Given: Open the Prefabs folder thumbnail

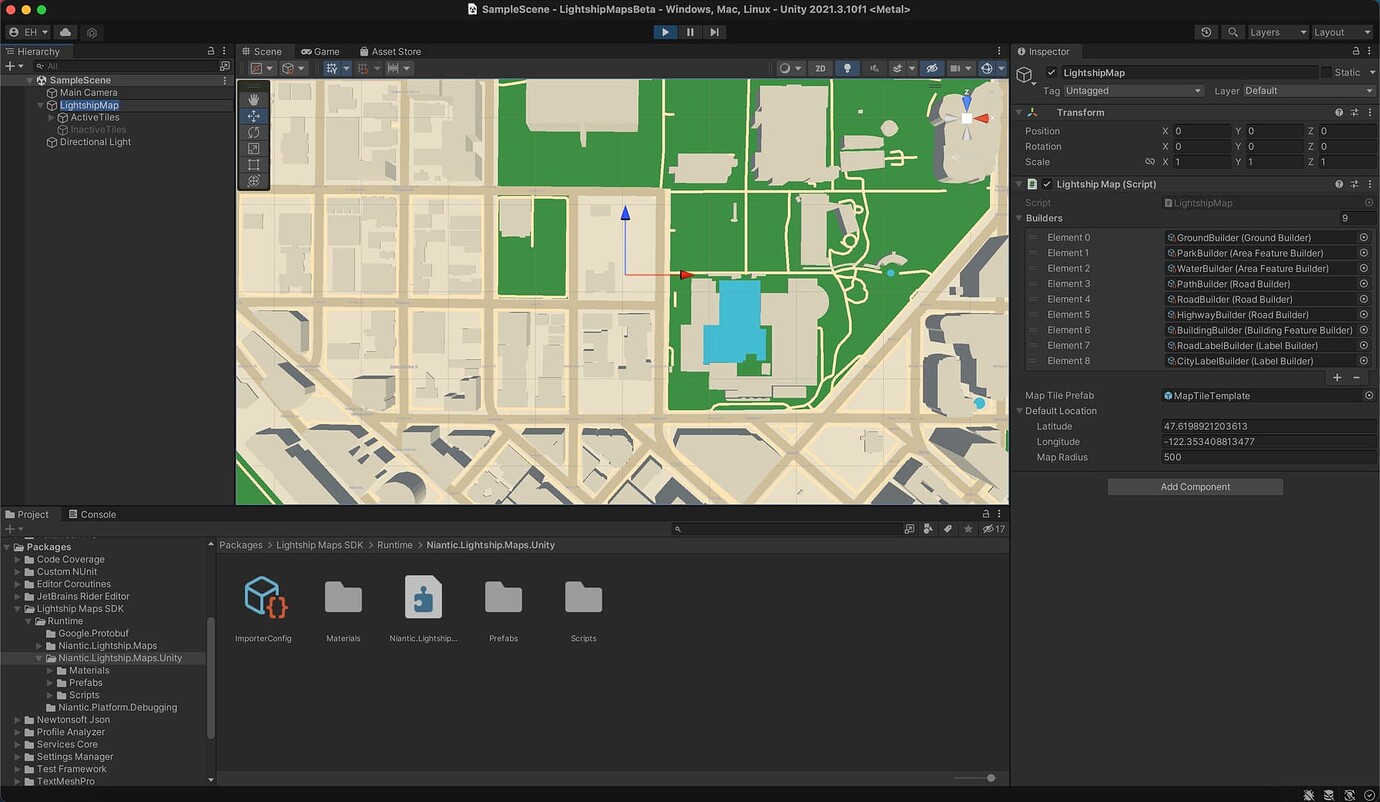Looking at the screenshot, I should pyautogui.click(x=503, y=598).
